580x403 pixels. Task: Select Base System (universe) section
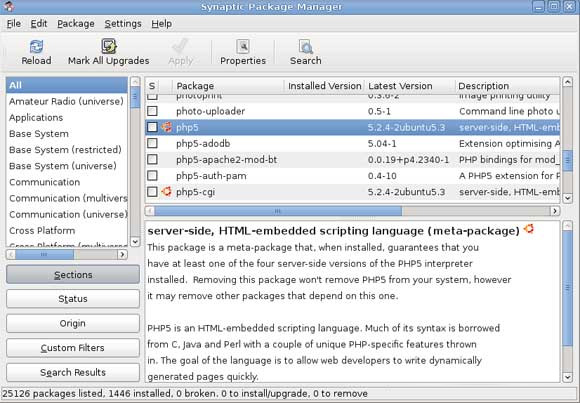[x=67, y=166]
